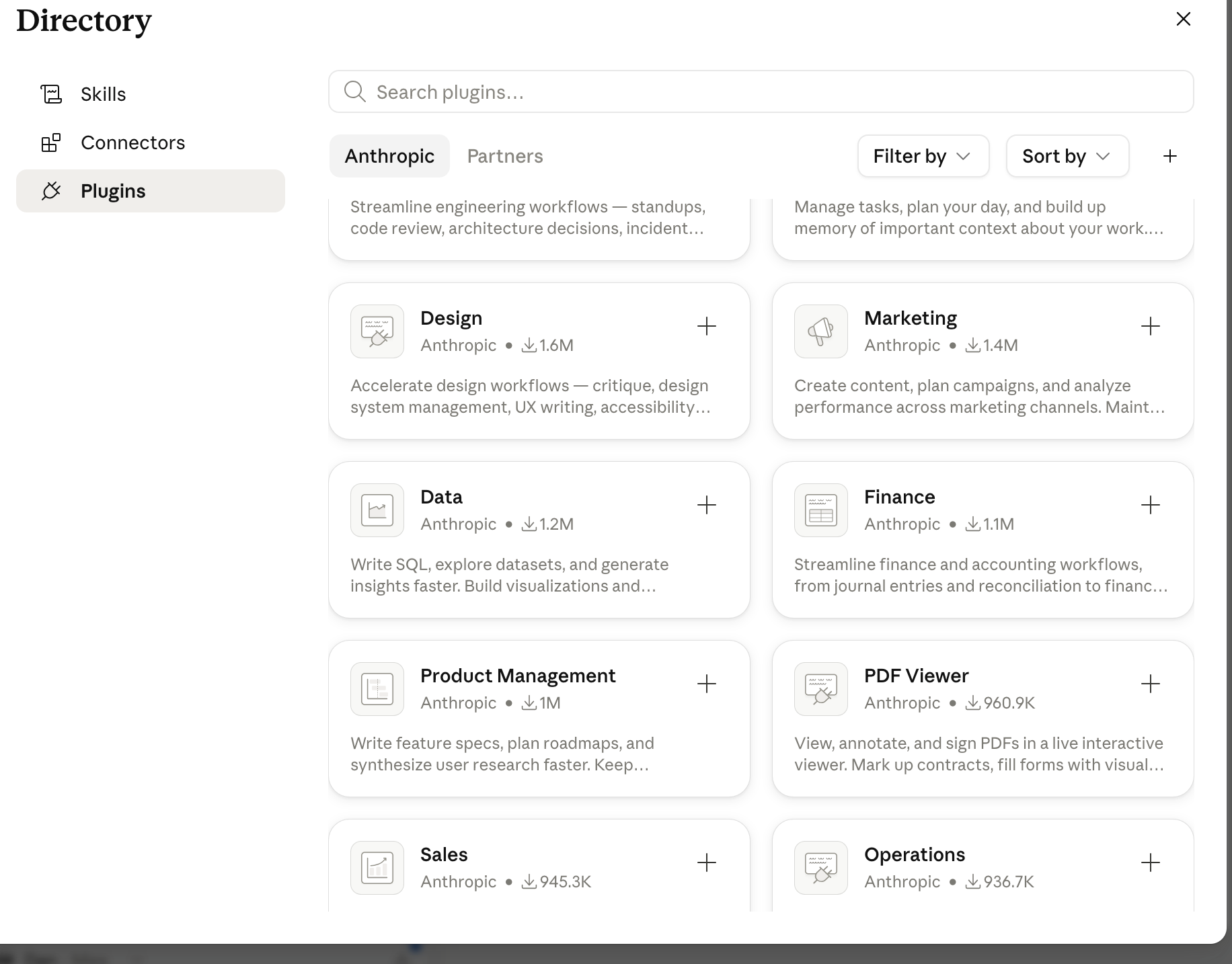Select Plugins in the sidebar
The width and height of the screenshot is (1232, 964).
coord(151,191)
